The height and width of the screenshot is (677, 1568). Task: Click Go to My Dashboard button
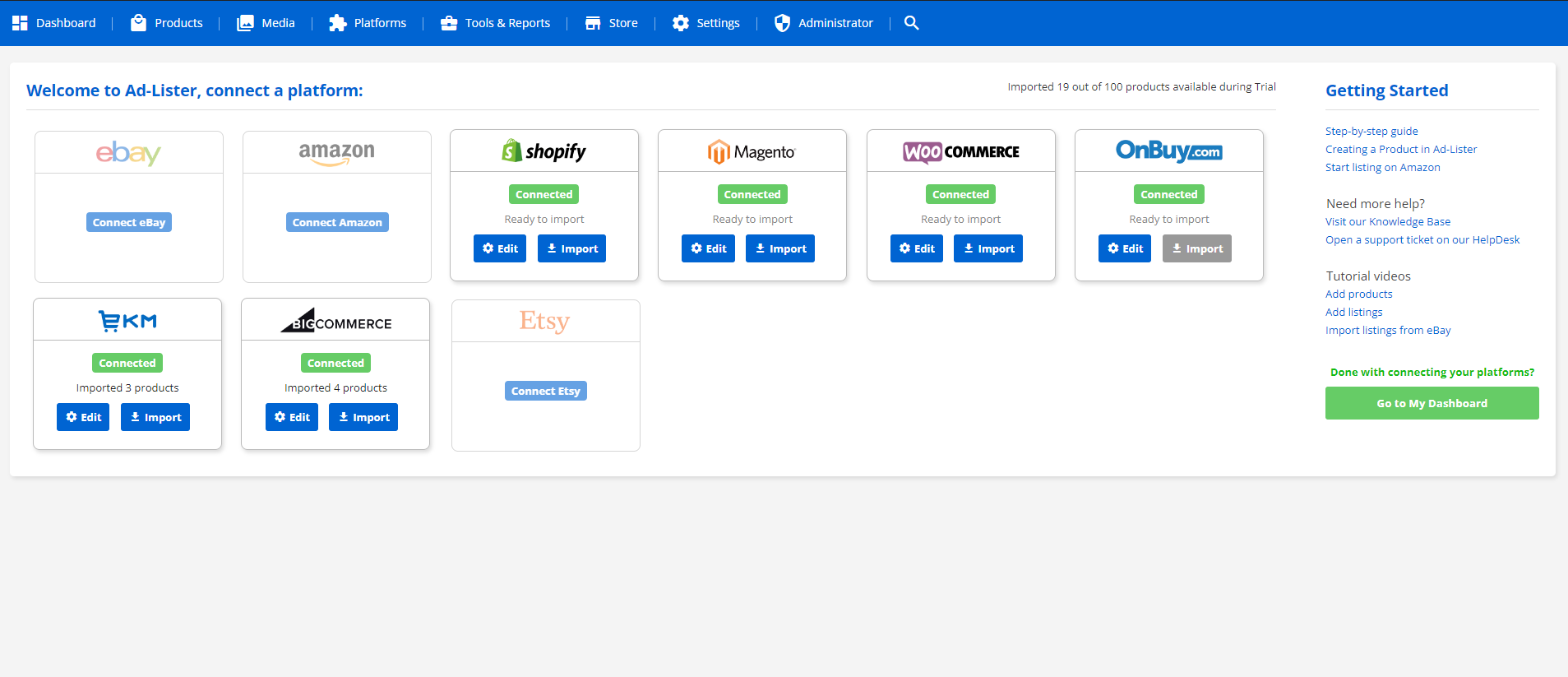[1432, 403]
